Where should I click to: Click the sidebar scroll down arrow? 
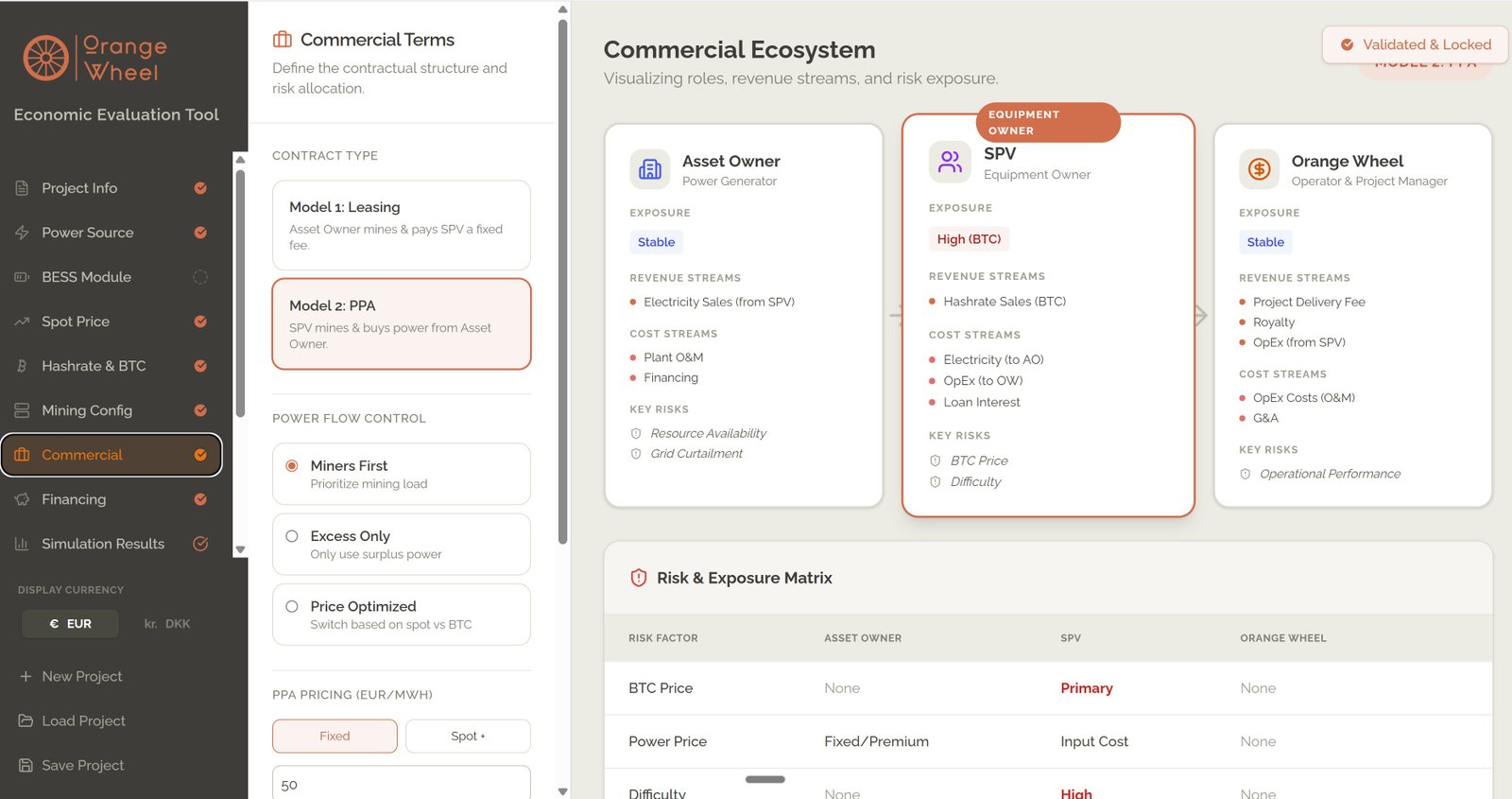[x=240, y=549]
